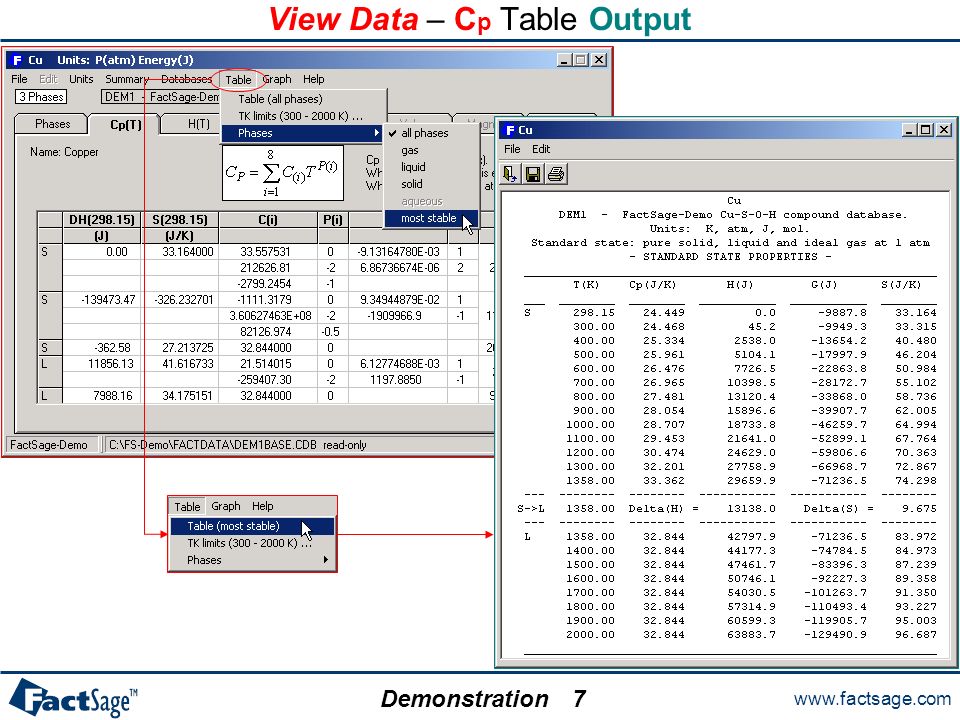Click the Cp formula box
The image size is (960, 720).
[x=282, y=173]
